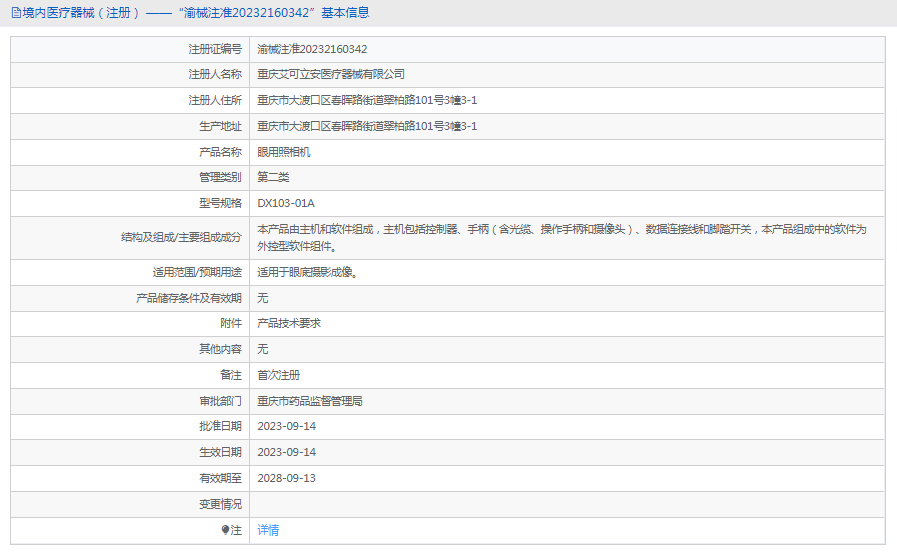Viewport: 897px width, 554px height.
Task: Click the bulb icon next to 注 label
Action: 225,530
